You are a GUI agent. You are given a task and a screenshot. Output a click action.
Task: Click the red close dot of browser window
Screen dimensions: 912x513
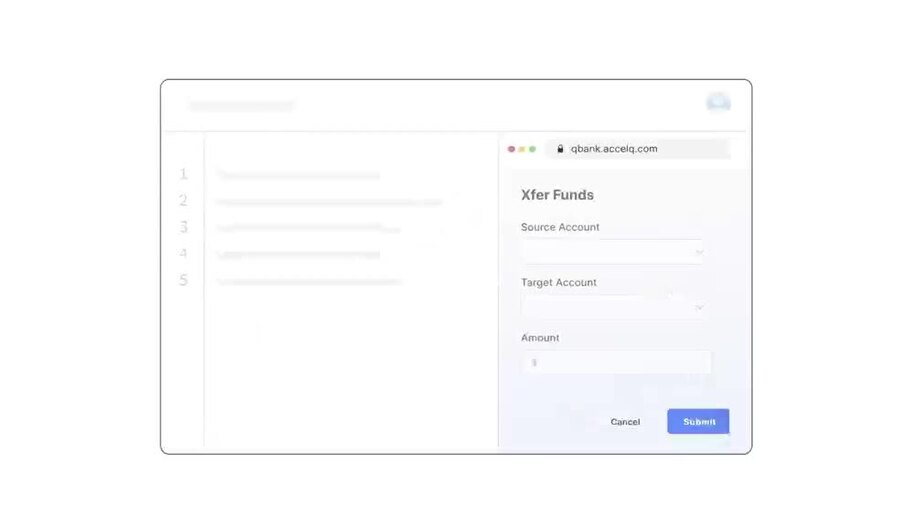[511, 149]
